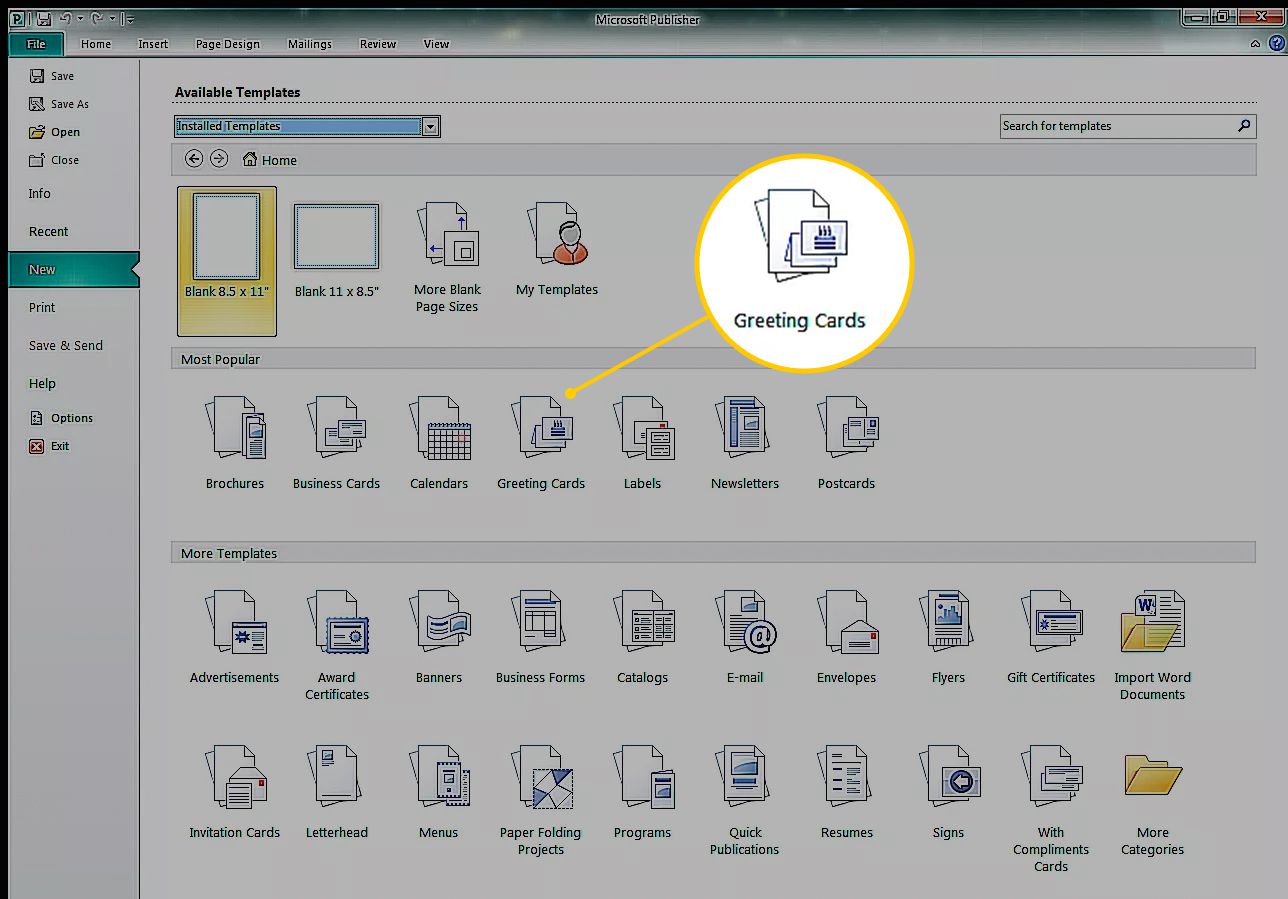1288x899 pixels.
Task: Open the Gift Certificates templates
Action: tap(1051, 636)
